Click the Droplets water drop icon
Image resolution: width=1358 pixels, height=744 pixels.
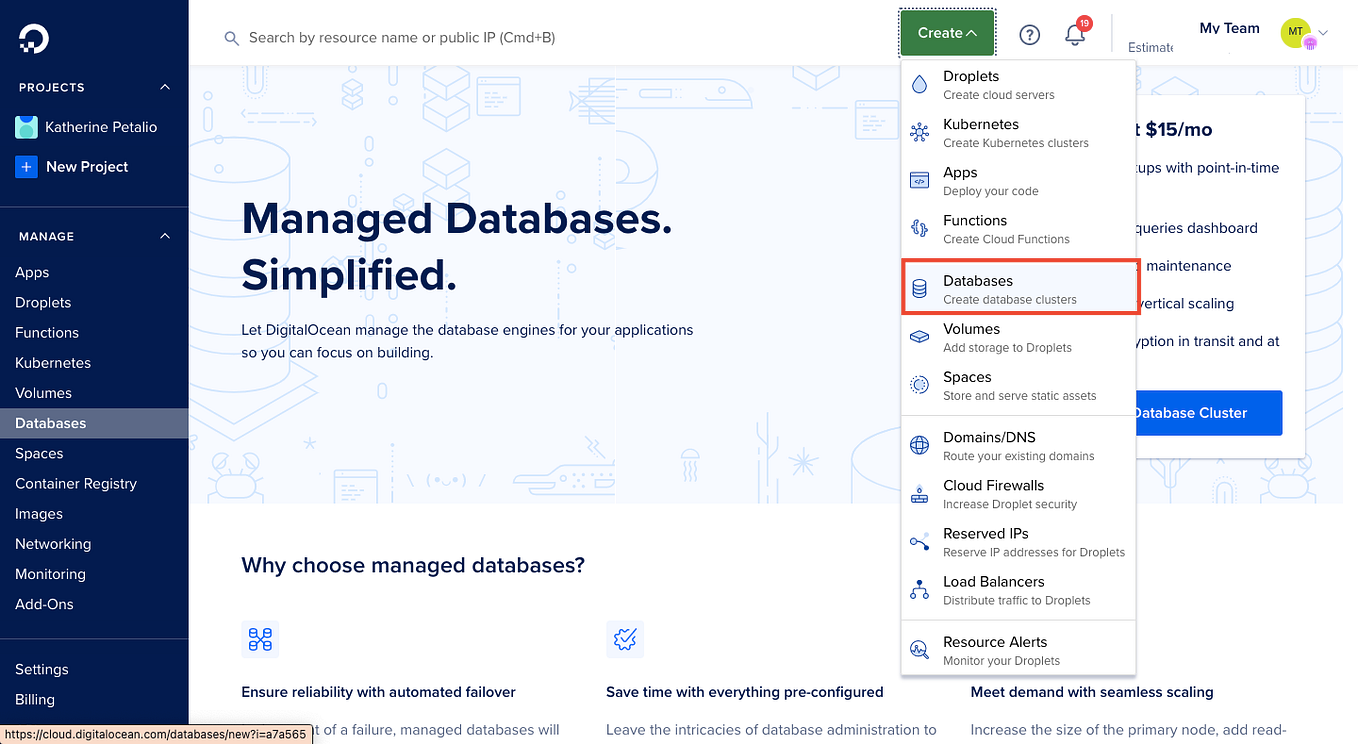919,85
